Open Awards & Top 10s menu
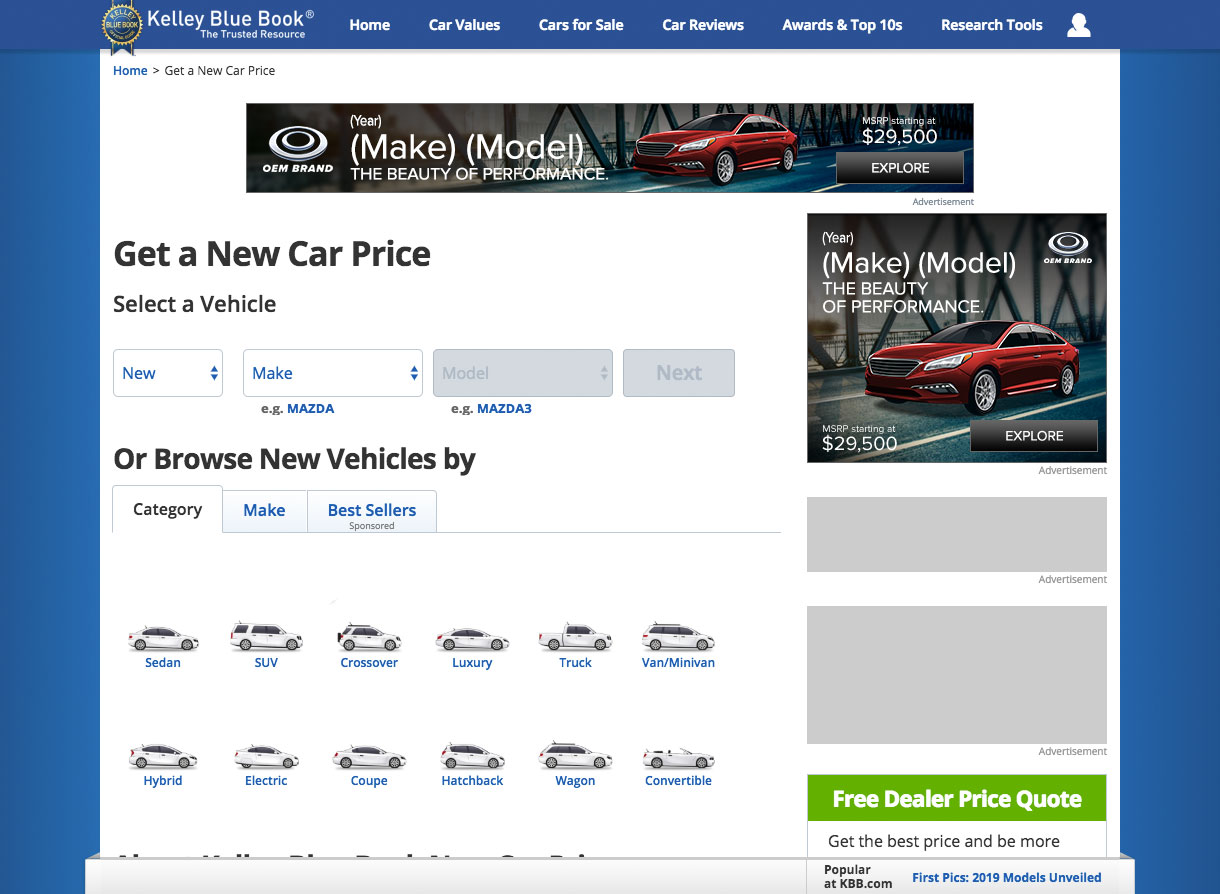 tap(843, 25)
